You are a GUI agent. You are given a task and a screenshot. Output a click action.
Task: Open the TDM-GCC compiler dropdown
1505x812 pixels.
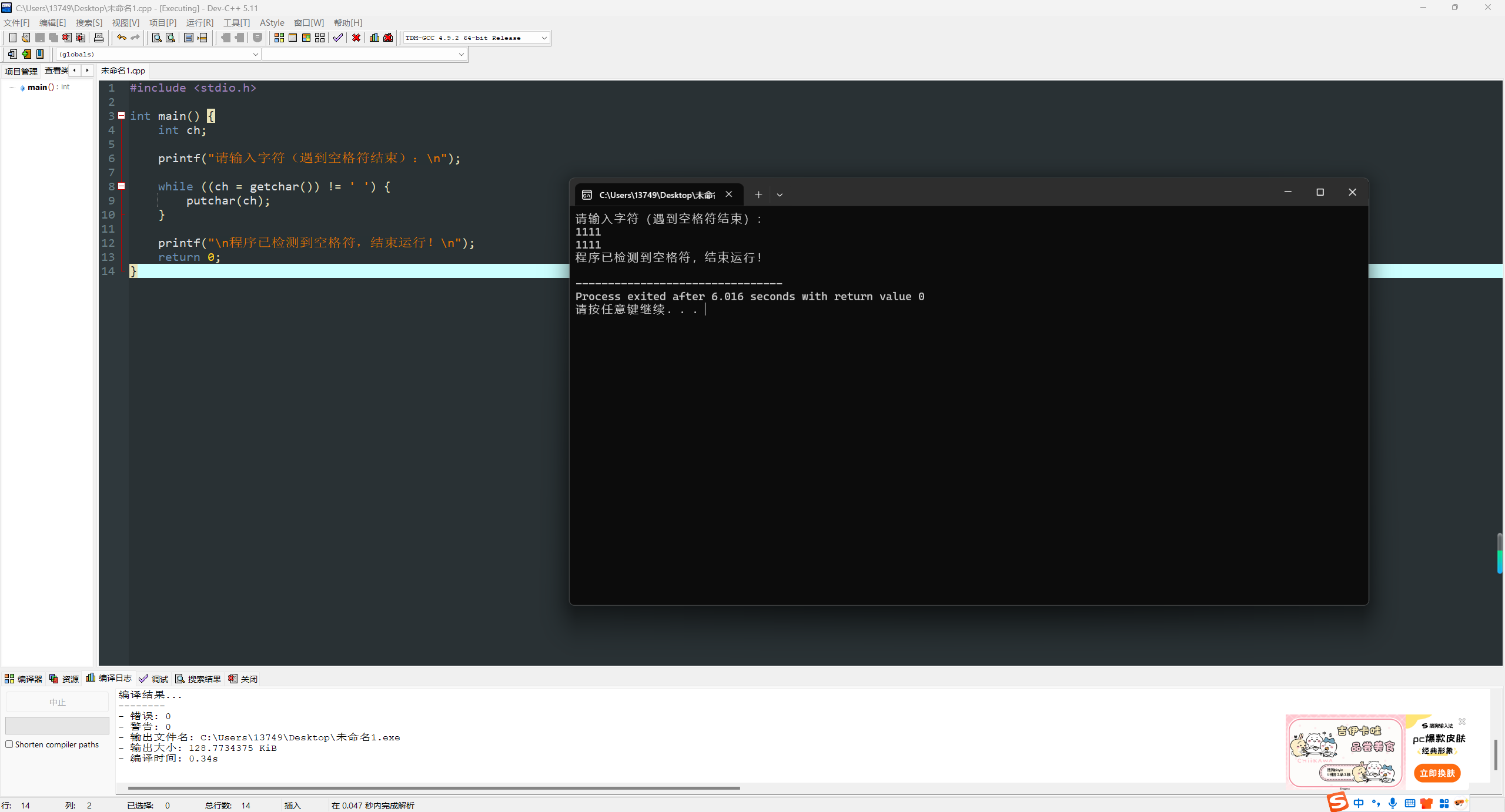(x=544, y=38)
